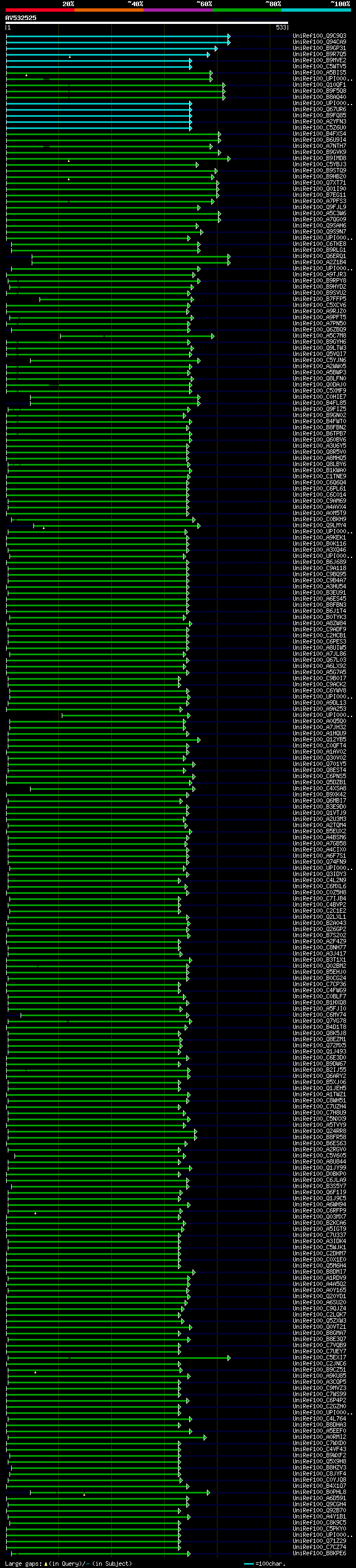Click the red 20% identity legend segment

pos(40,10)
